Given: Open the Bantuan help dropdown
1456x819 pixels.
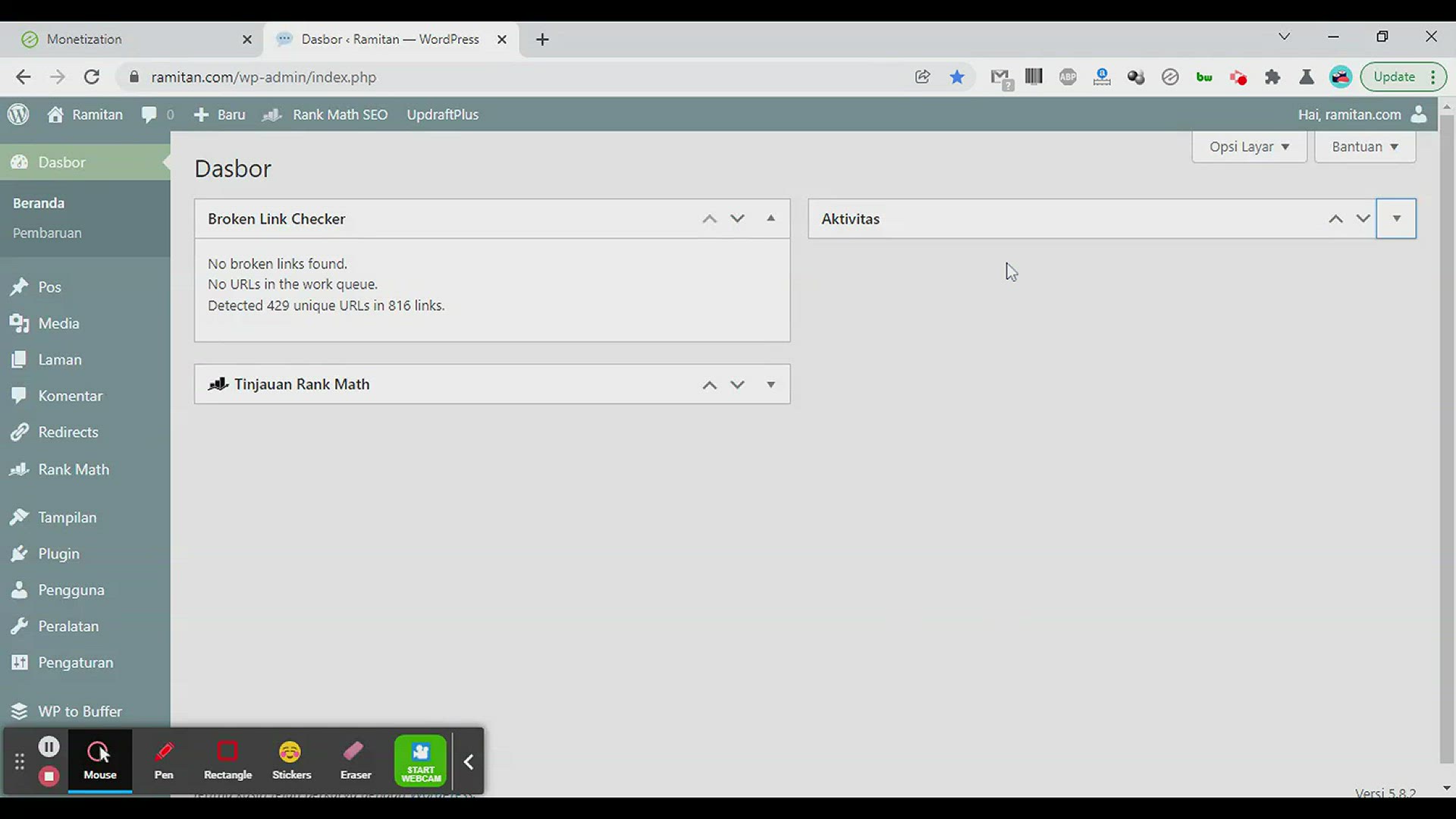Looking at the screenshot, I should click(x=1364, y=146).
